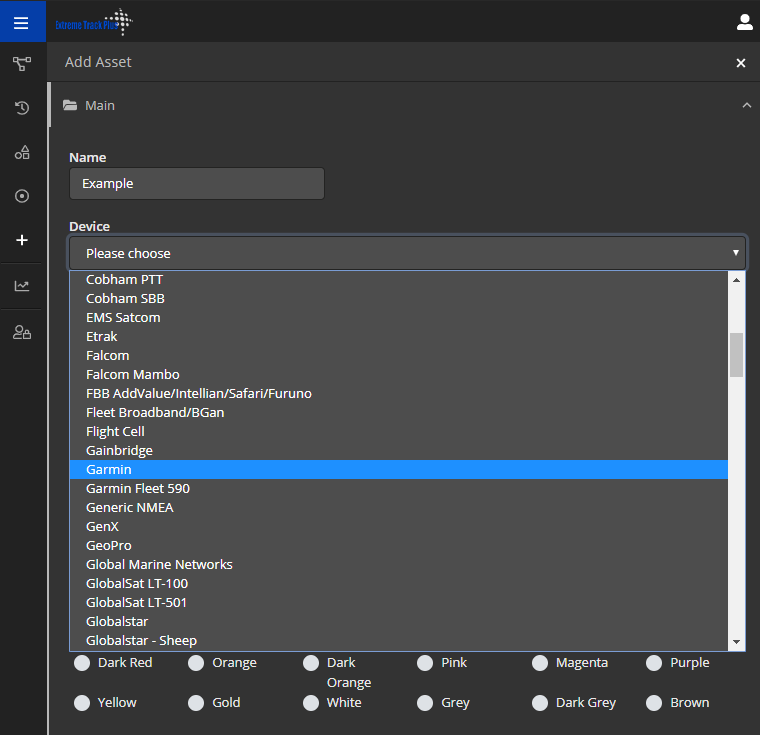Click the dropdown list scrollbar thumb
Viewport: 760px width, 735px height.
pos(736,354)
